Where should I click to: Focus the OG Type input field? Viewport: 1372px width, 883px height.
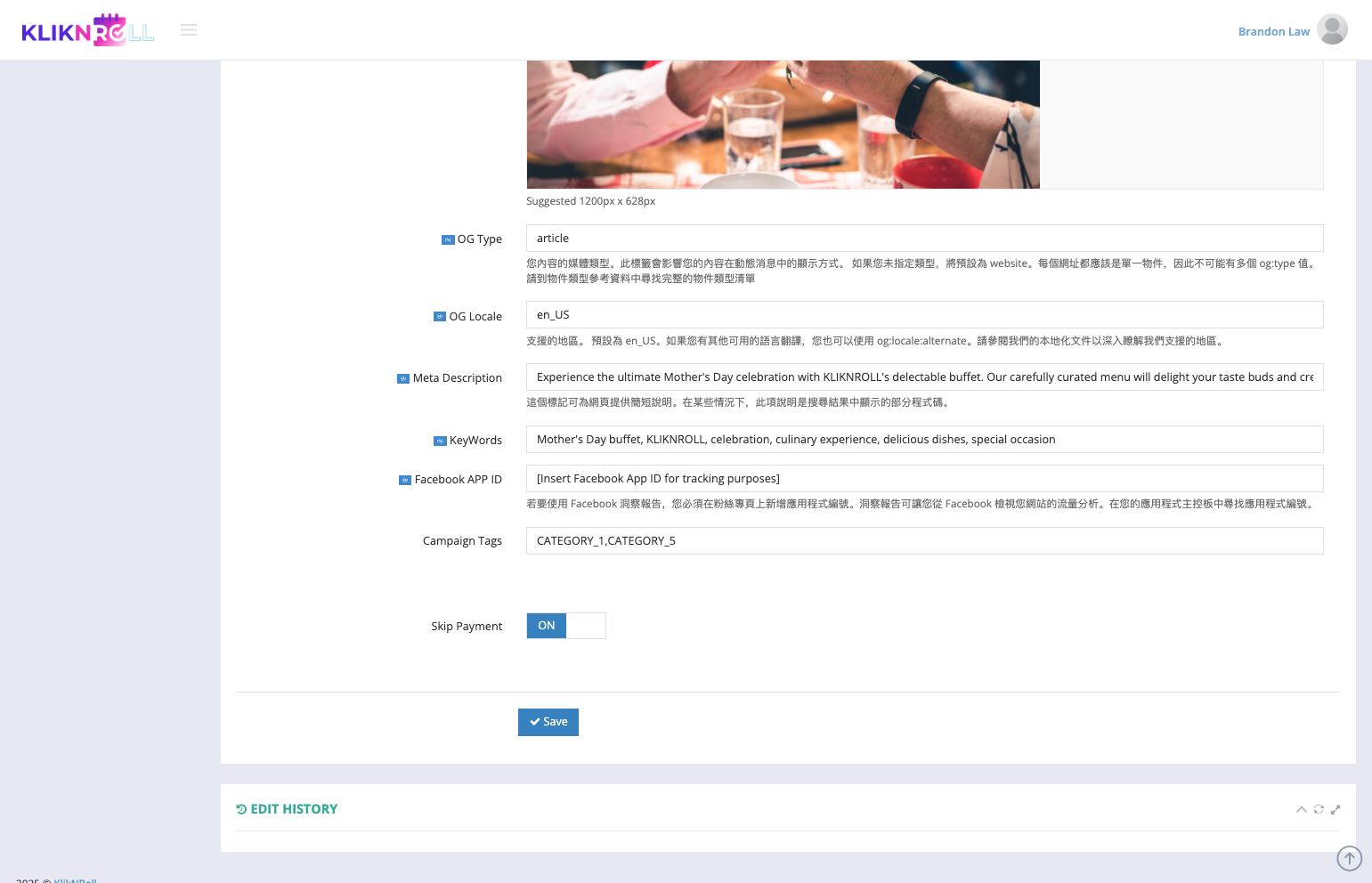[x=924, y=239]
